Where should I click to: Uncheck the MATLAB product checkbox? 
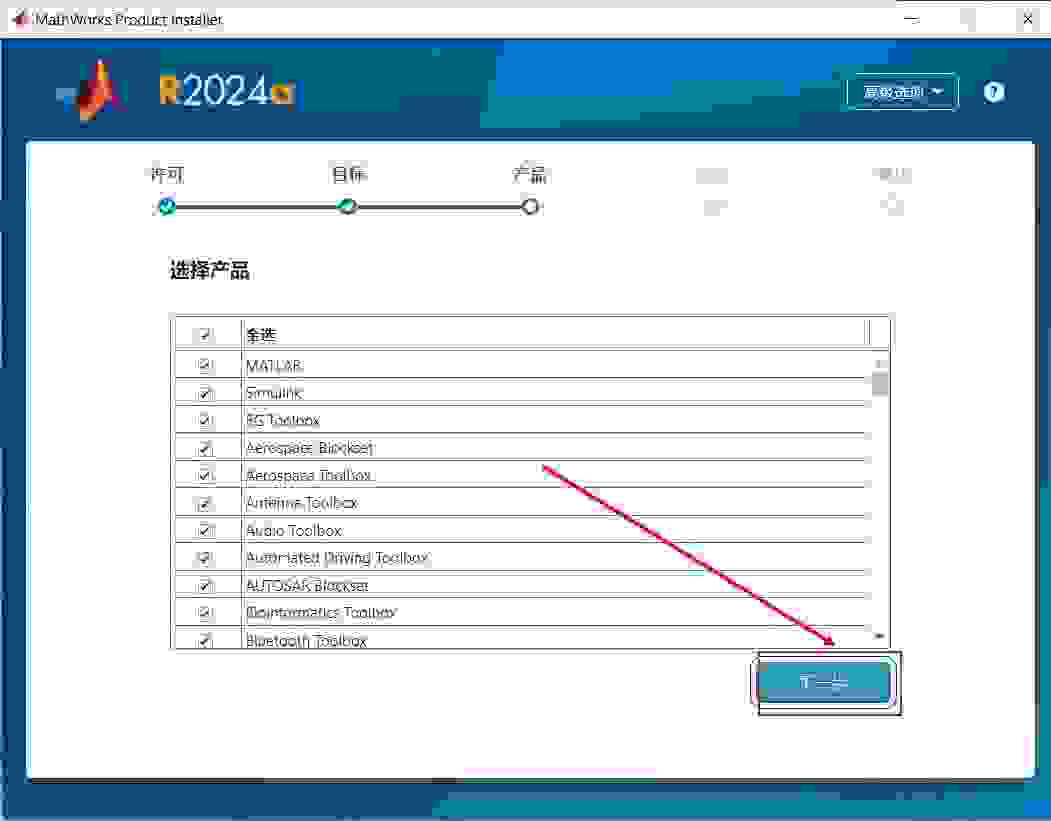(x=205, y=365)
